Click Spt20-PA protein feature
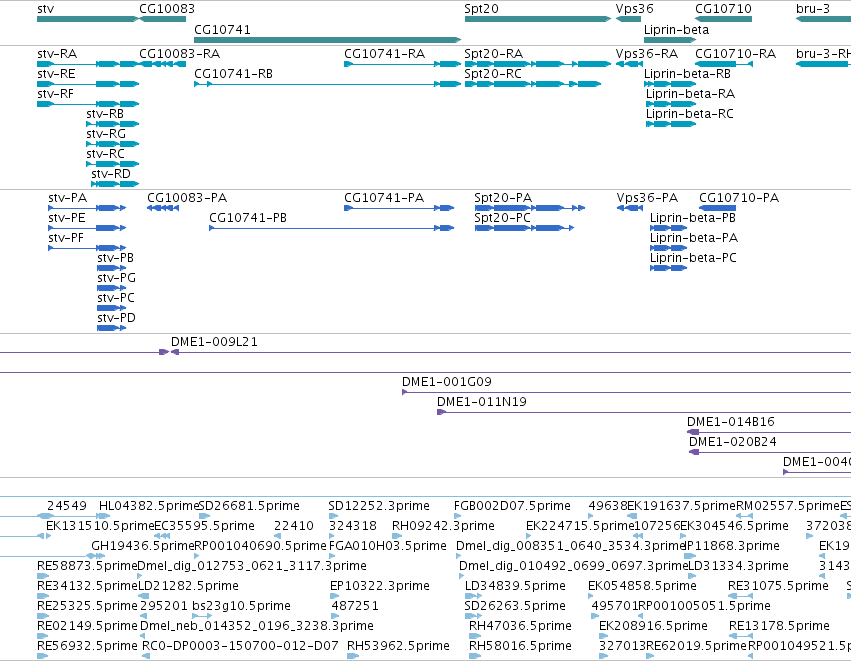Screen dimensions: 851x661 [x=530, y=208]
